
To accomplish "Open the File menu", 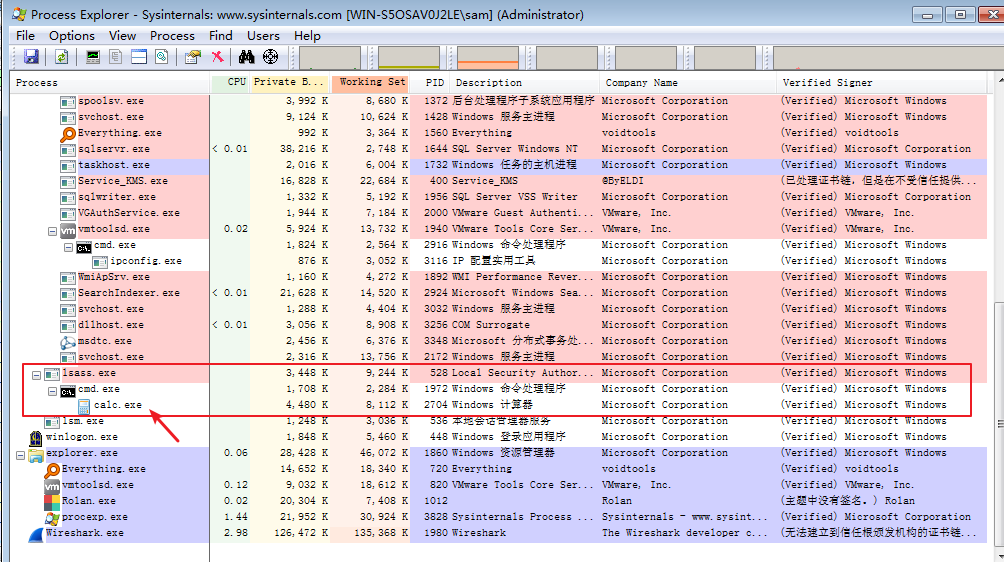I will [25, 36].
